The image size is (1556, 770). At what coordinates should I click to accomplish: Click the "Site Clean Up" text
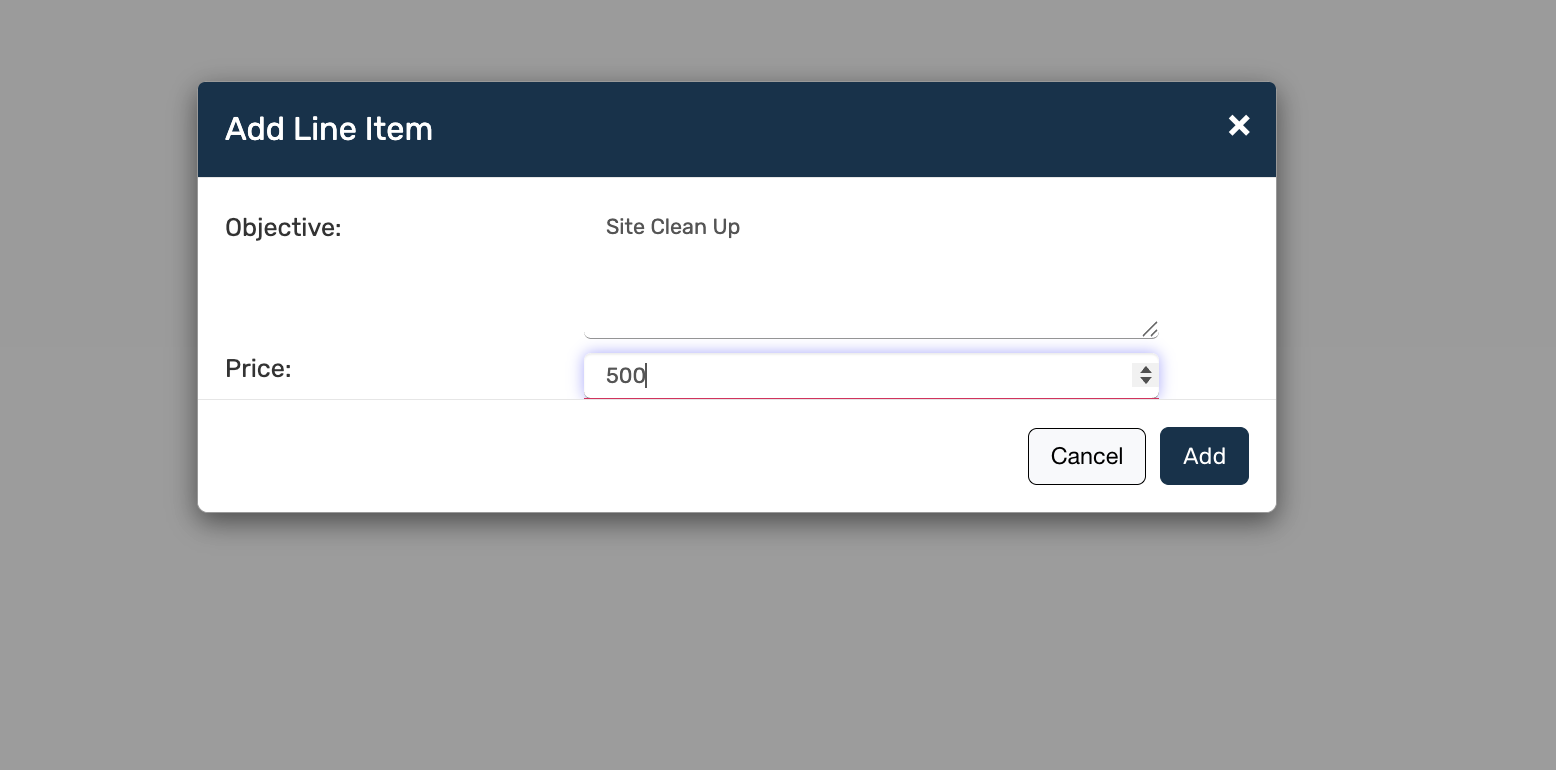pyautogui.click(x=673, y=227)
